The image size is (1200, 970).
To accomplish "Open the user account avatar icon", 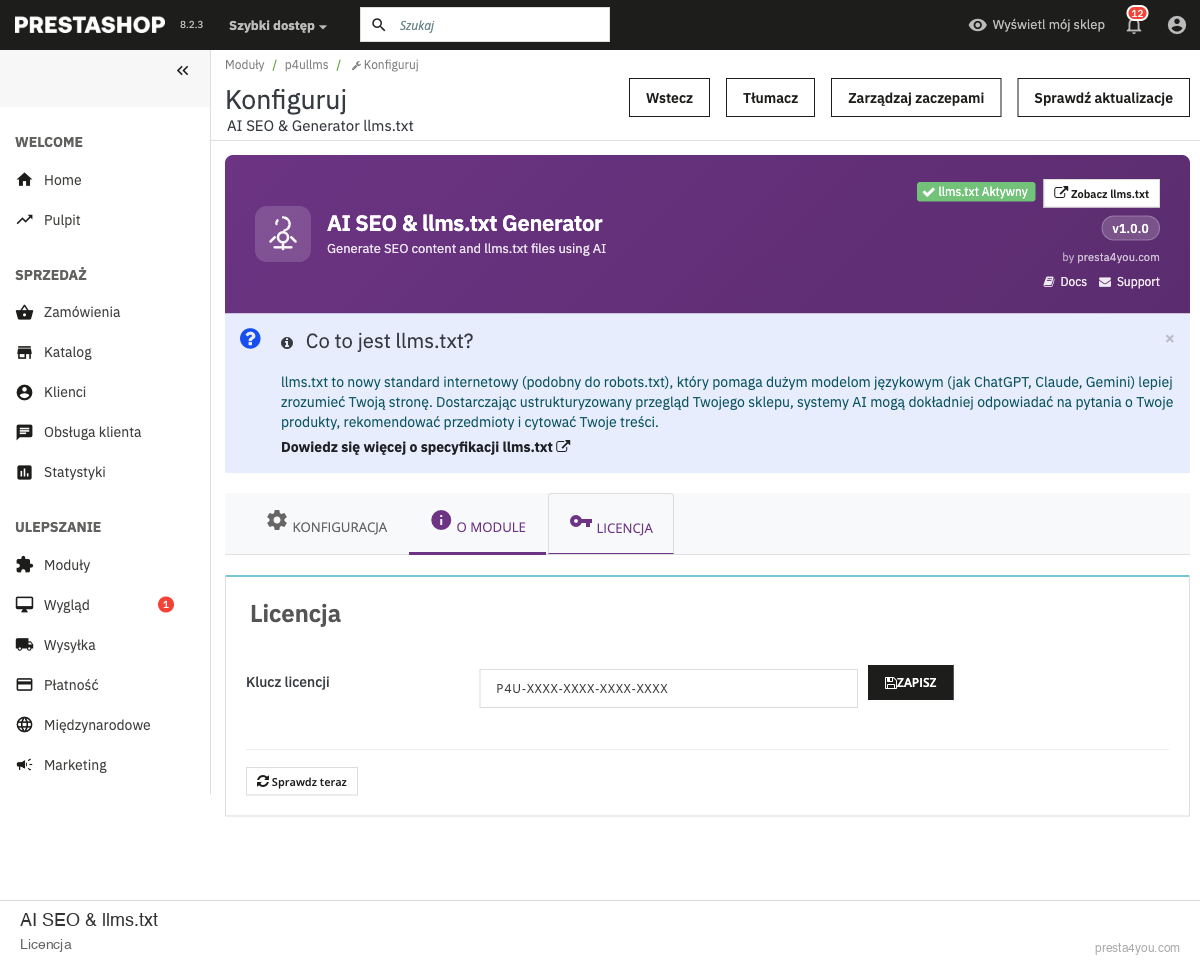I will click(1177, 25).
